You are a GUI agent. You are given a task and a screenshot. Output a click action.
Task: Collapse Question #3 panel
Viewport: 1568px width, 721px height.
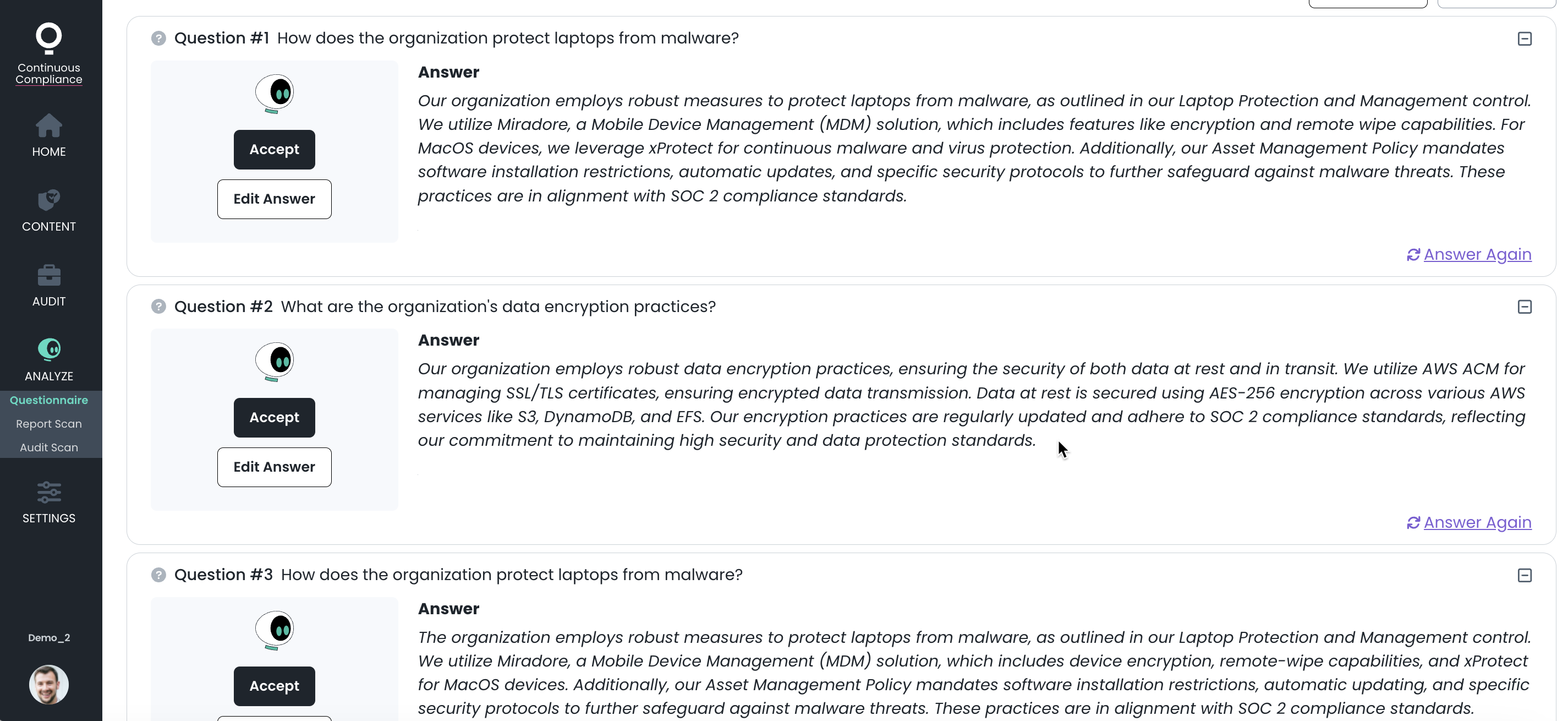[x=1524, y=576]
